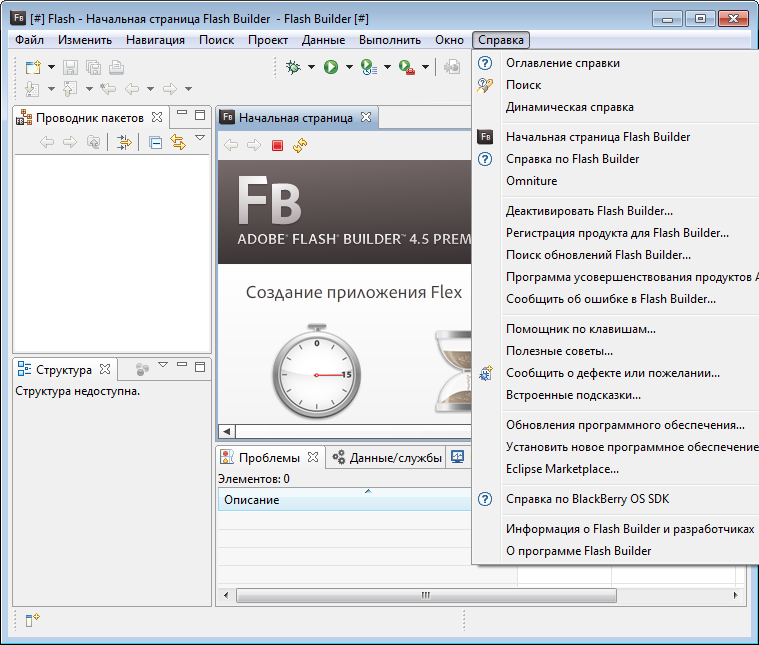The image size is (759, 645).
Task: Open the Package Explorer view menu triangle
Action: 200,138
